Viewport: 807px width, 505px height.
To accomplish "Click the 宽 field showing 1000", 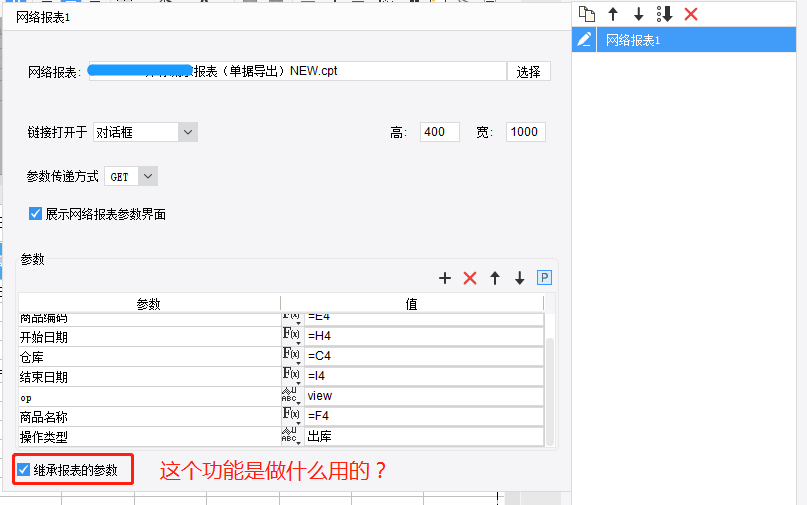I will 525,132.
